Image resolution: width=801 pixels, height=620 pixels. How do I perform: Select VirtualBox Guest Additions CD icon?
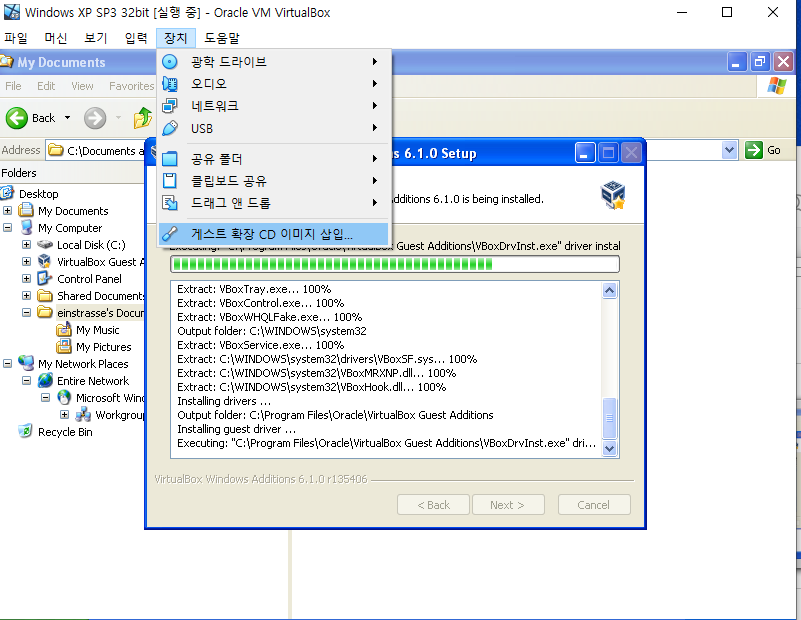tap(45, 261)
